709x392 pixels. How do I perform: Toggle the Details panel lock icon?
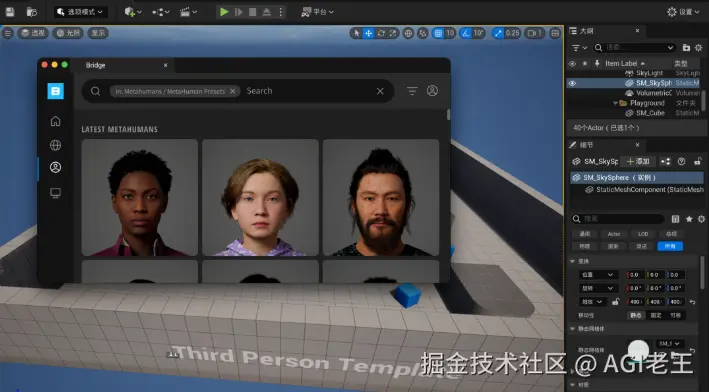coord(698,161)
